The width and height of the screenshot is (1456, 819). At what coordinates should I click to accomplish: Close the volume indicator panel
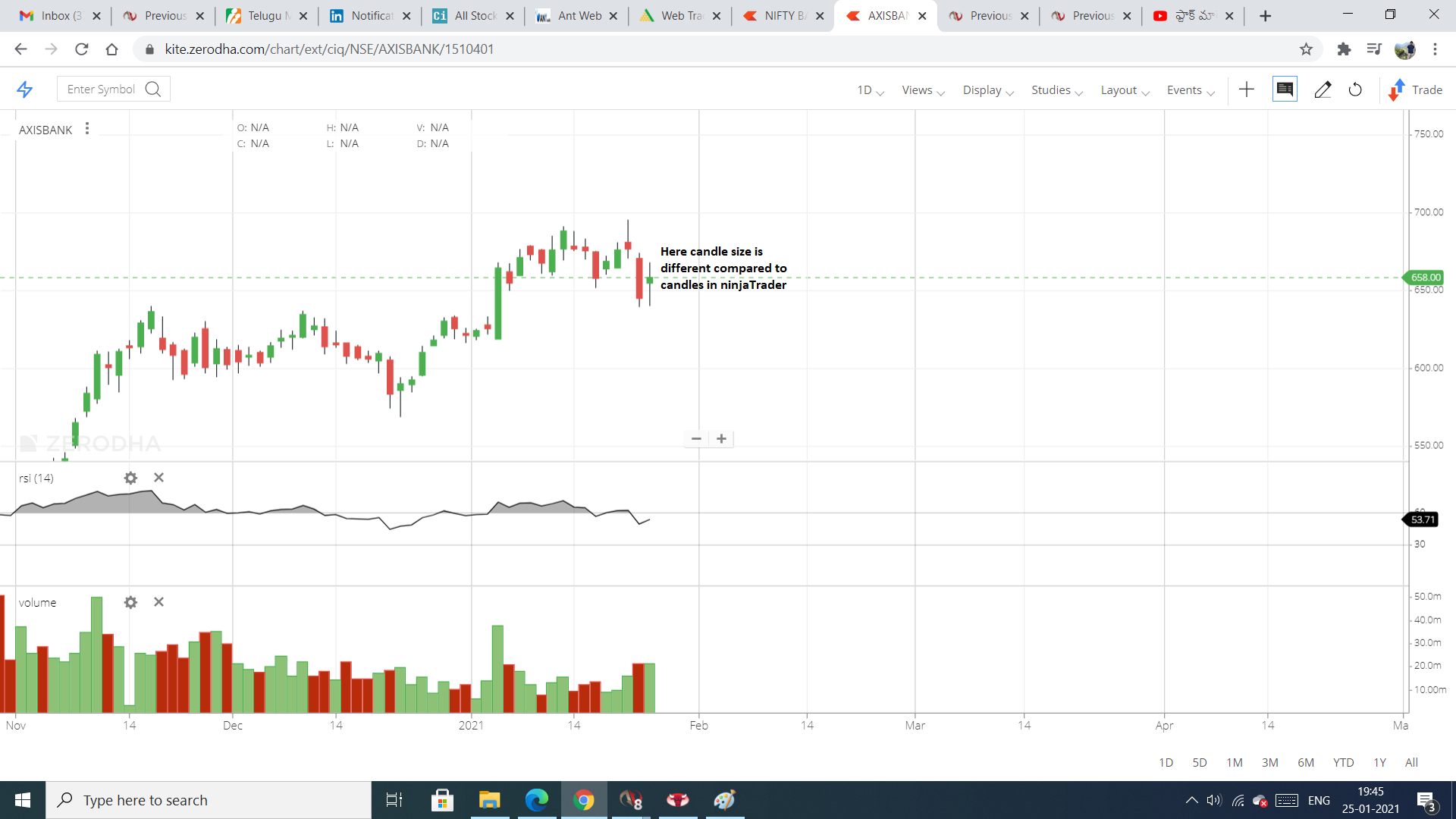tap(158, 602)
